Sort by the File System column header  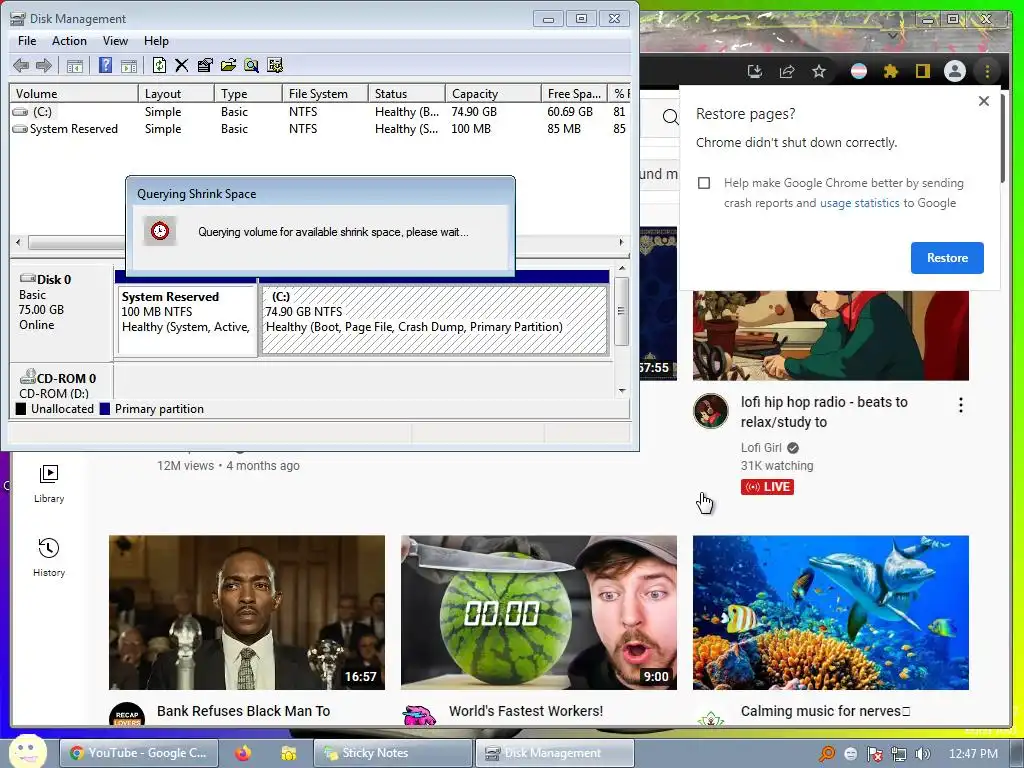[x=325, y=93]
